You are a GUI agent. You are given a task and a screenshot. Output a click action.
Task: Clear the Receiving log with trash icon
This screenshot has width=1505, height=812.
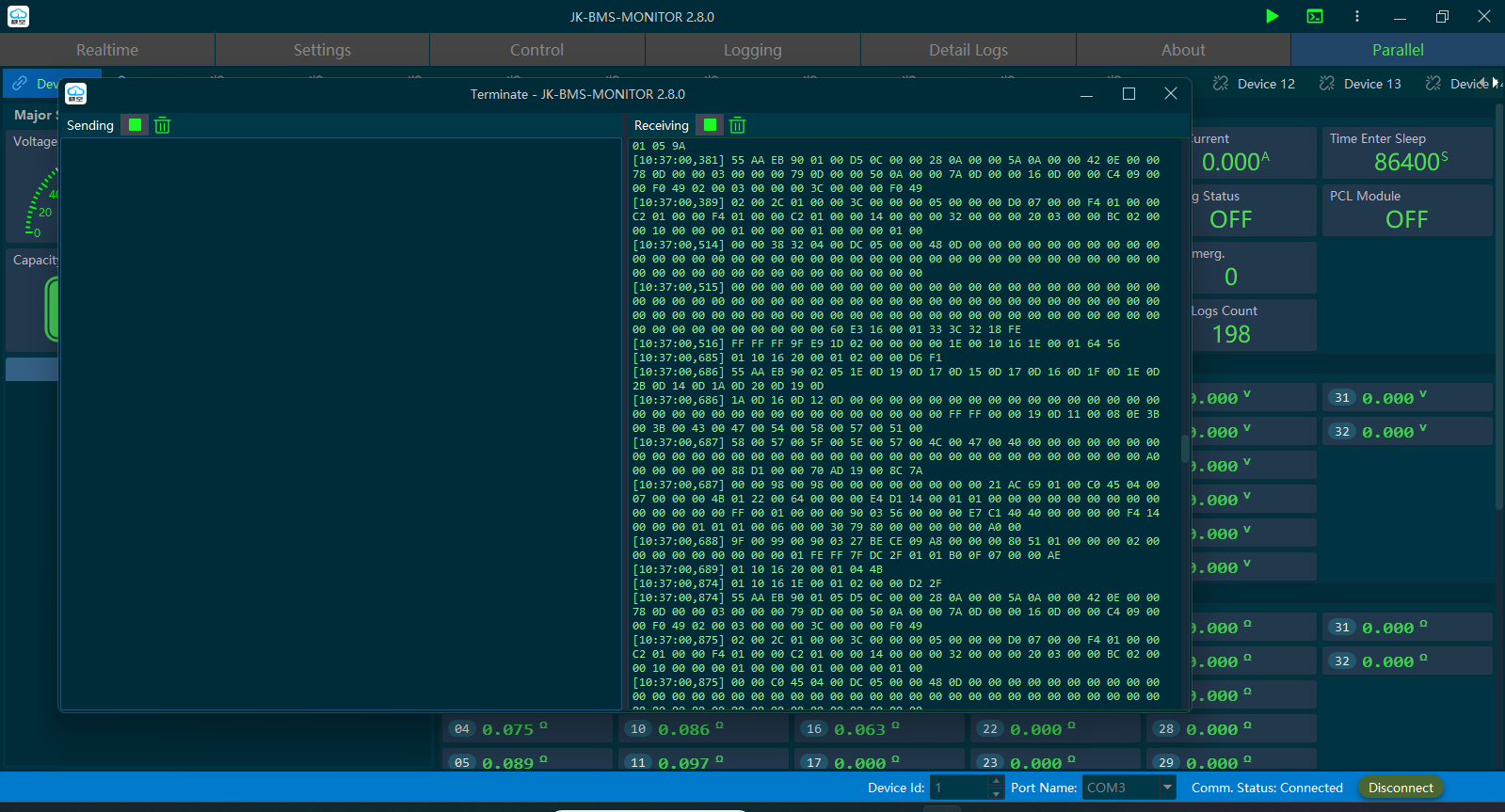click(x=737, y=125)
